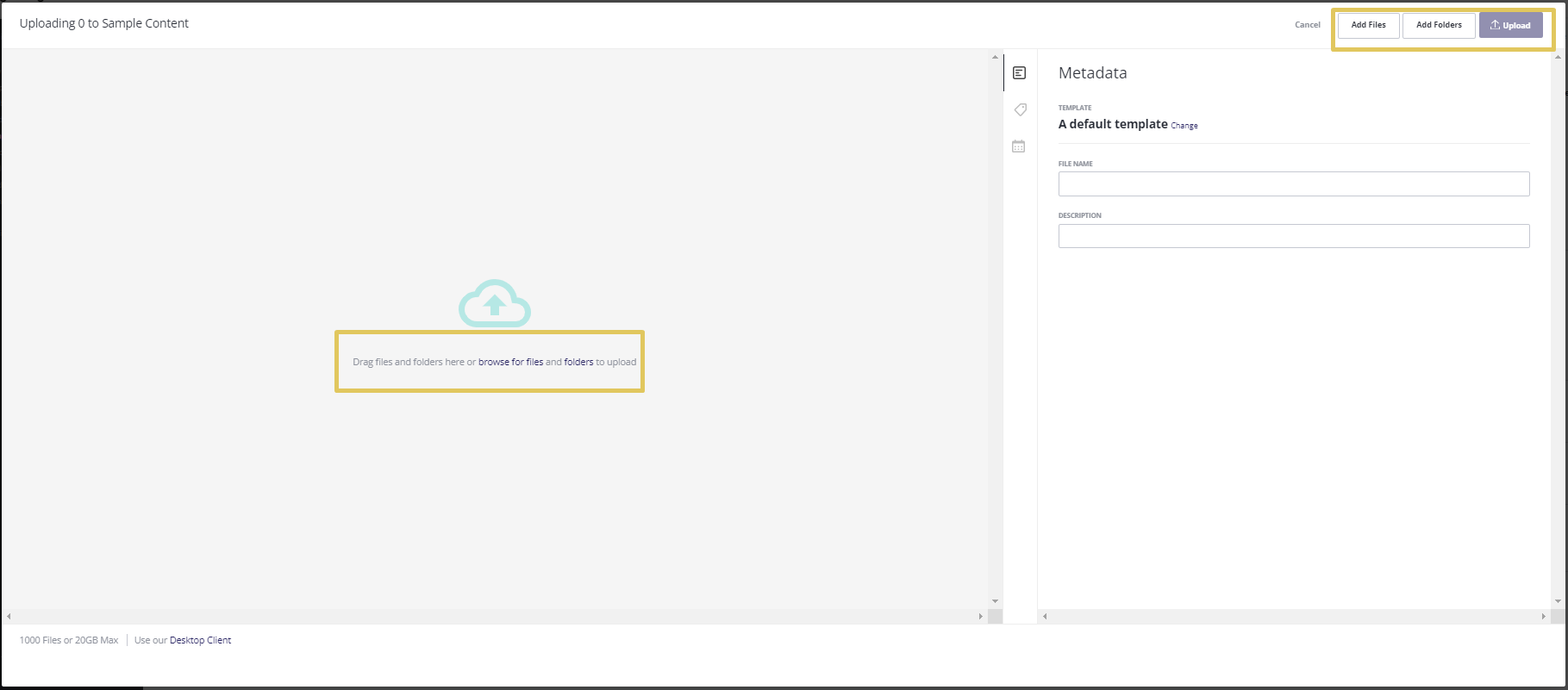Viewport: 1568px width, 690px height.
Task: Click Change next to default template
Action: [x=1184, y=126]
